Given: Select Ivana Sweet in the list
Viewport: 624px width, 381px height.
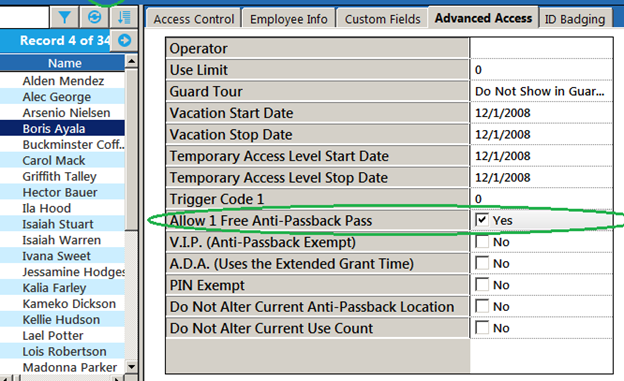Looking at the screenshot, I should point(62,256).
